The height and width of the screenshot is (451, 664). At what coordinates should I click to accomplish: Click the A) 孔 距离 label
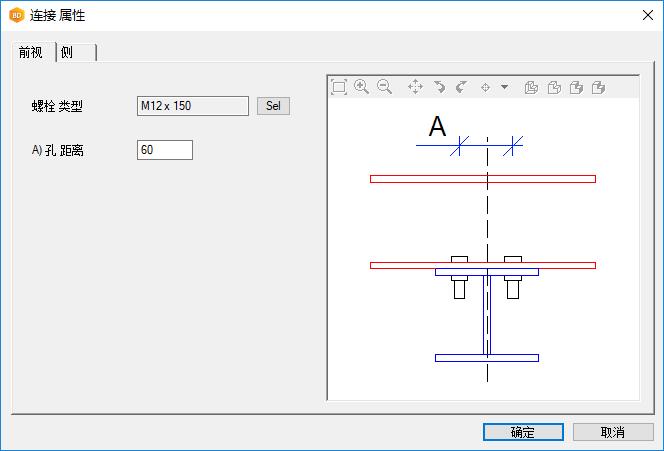click(x=58, y=150)
